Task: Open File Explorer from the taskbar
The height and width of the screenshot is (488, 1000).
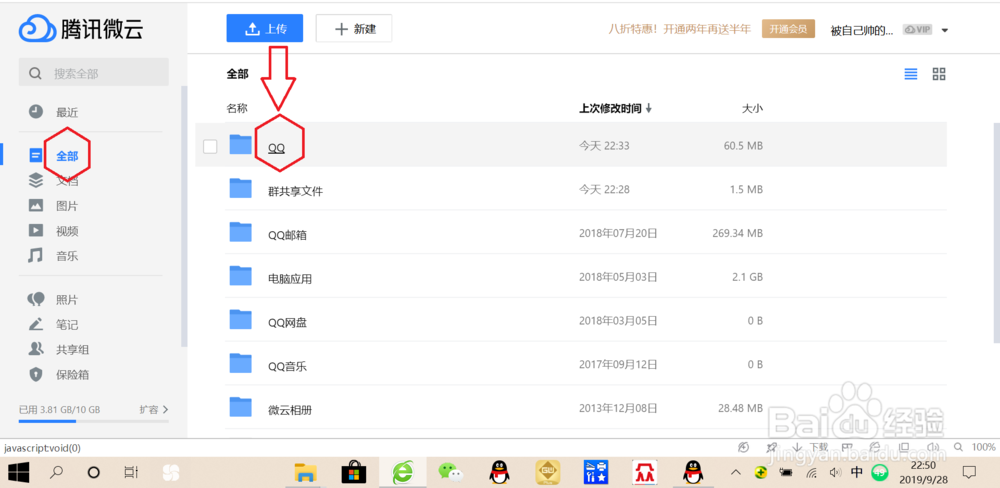Action: 306,473
